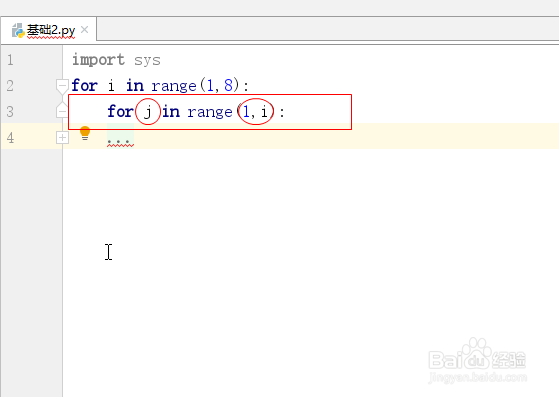The width and height of the screenshot is (559, 397).
Task: Click the Python file icon on tab
Action: point(18,31)
